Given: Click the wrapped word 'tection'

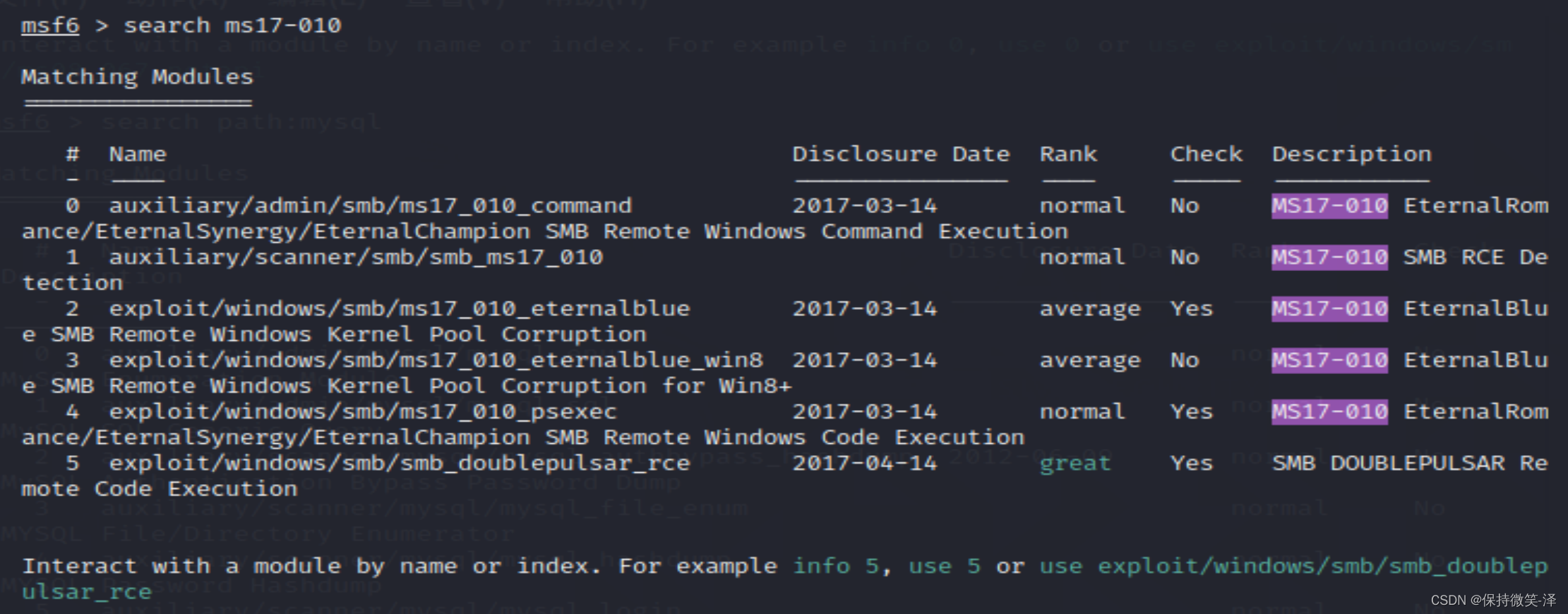Looking at the screenshot, I should [x=72, y=282].
